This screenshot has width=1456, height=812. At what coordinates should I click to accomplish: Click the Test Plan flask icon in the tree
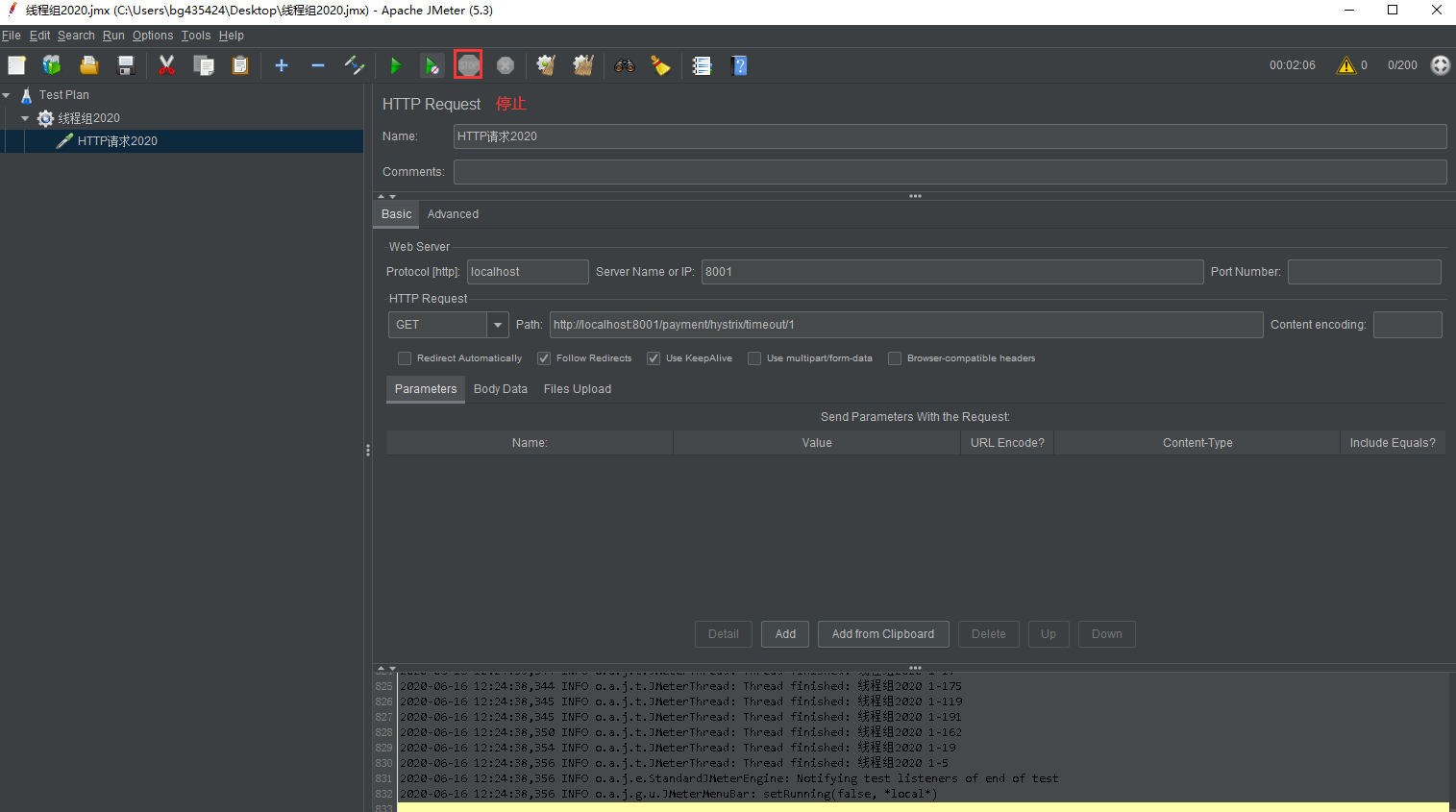coord(27,95)
